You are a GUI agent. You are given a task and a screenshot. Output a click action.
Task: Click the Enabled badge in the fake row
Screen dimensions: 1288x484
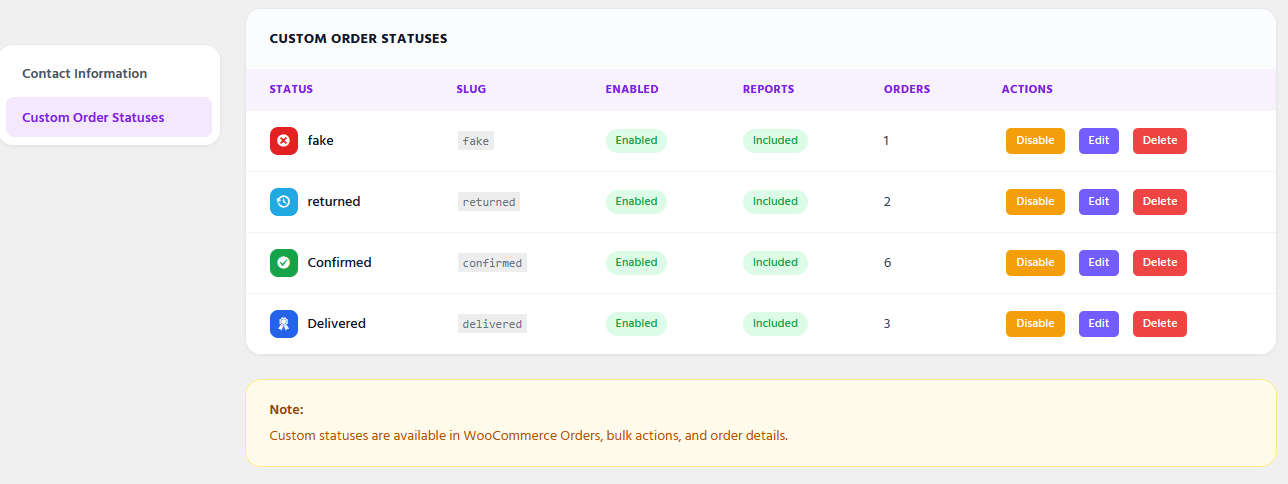pos(636,141)
